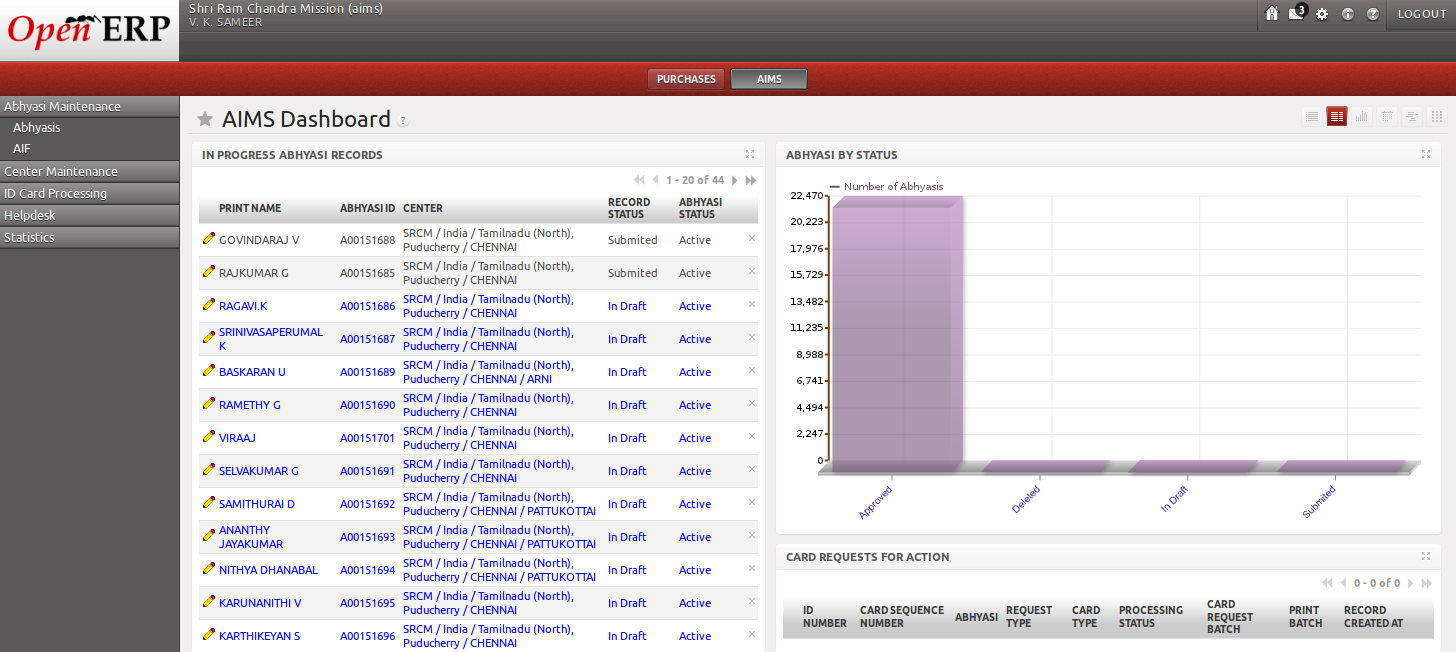Switch to calendar view
The height and width of the screenshot is (652, 1456).
point(1387,117)
